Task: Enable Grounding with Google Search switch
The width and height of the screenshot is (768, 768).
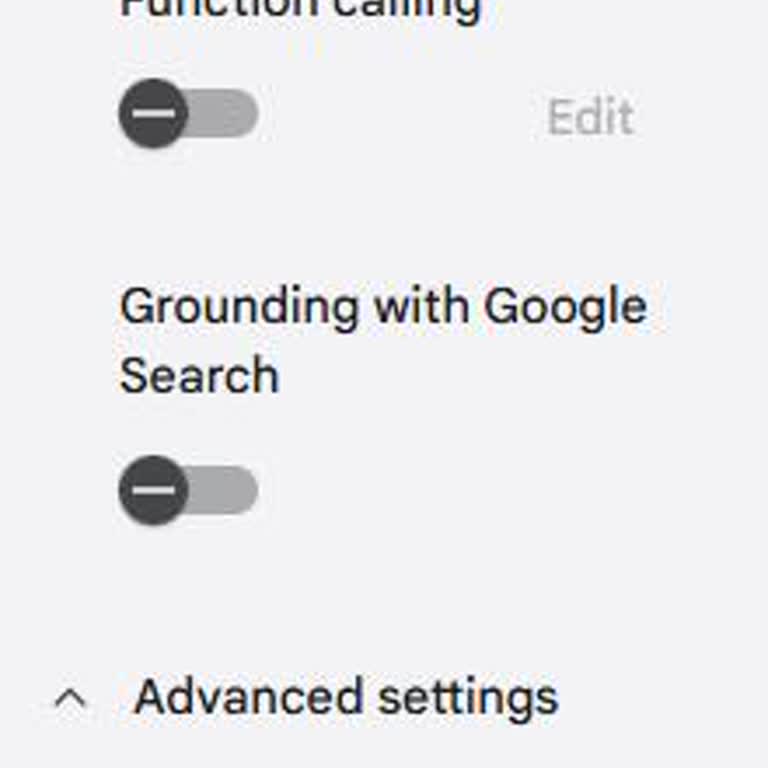Action: (188, 490)
